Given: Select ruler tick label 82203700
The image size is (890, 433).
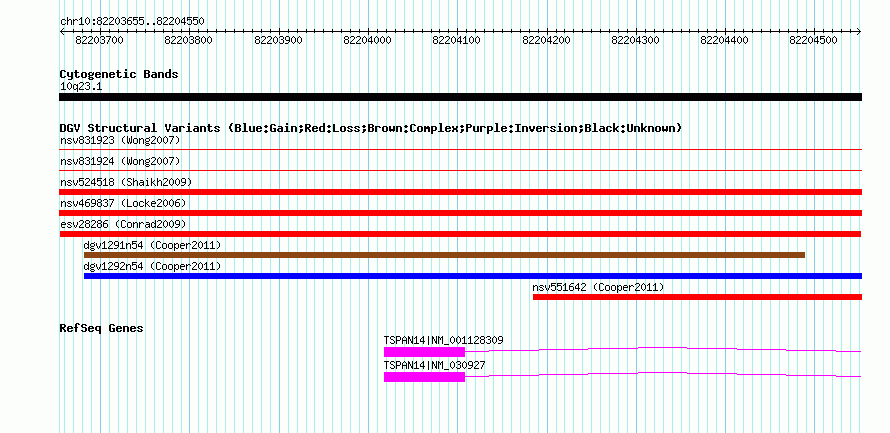Looking at the screenshot, I should pyautogui.click(x=99, y=40).
